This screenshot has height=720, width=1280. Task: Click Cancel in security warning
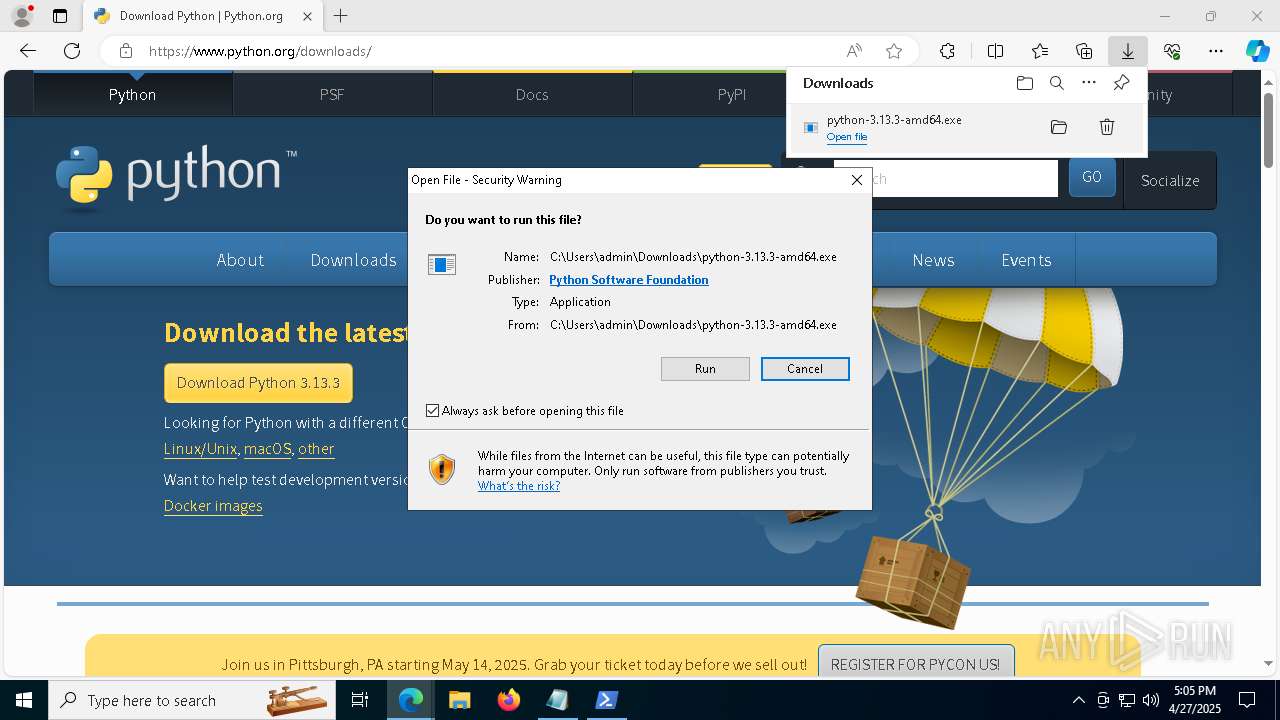point(805,369)
